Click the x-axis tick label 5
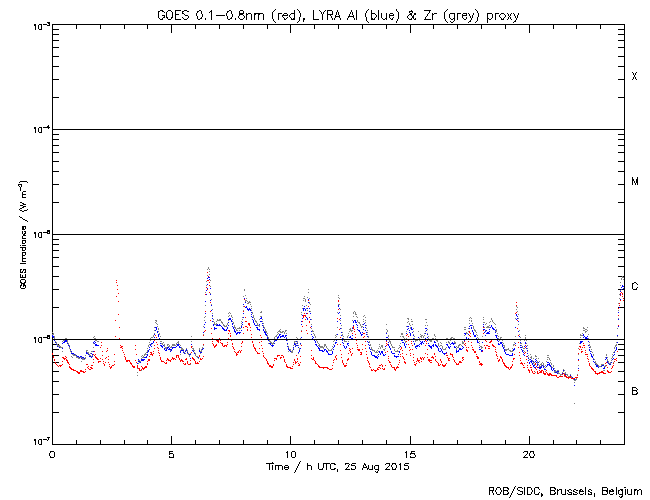Viewport: 650px width, 500px height. (x=171, y=453)
